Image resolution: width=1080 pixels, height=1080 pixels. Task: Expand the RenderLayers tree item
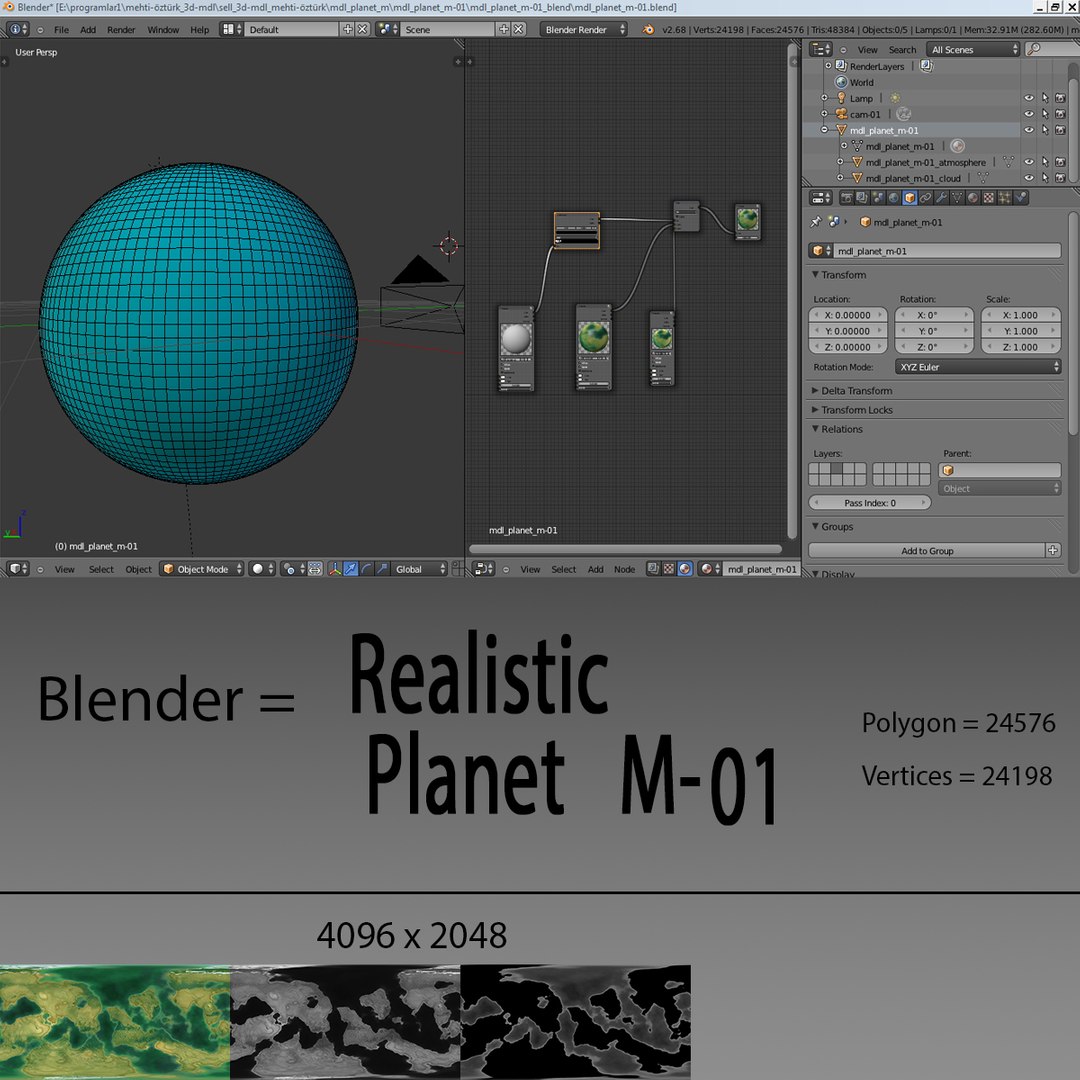(828, 66)
